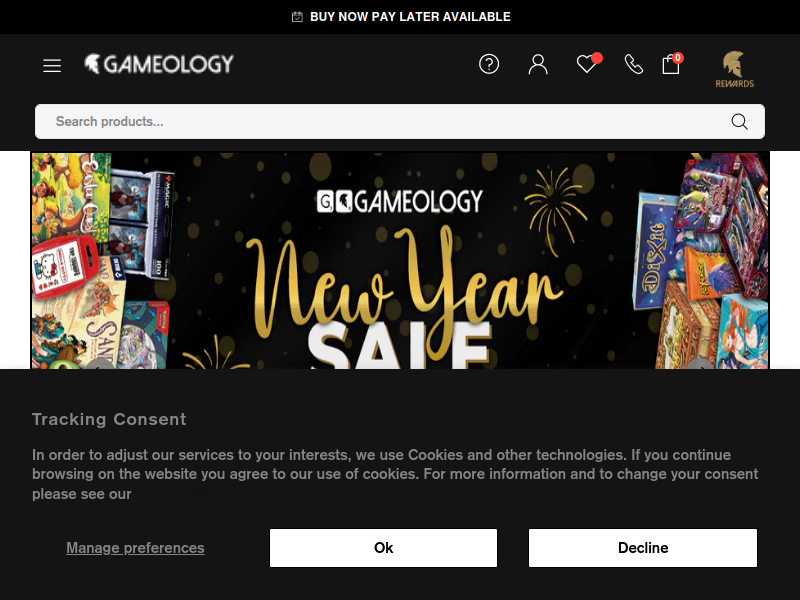Click the calendar icon in top banner
This screenshot has width=800, height=600.
click(x=297, y=17)
